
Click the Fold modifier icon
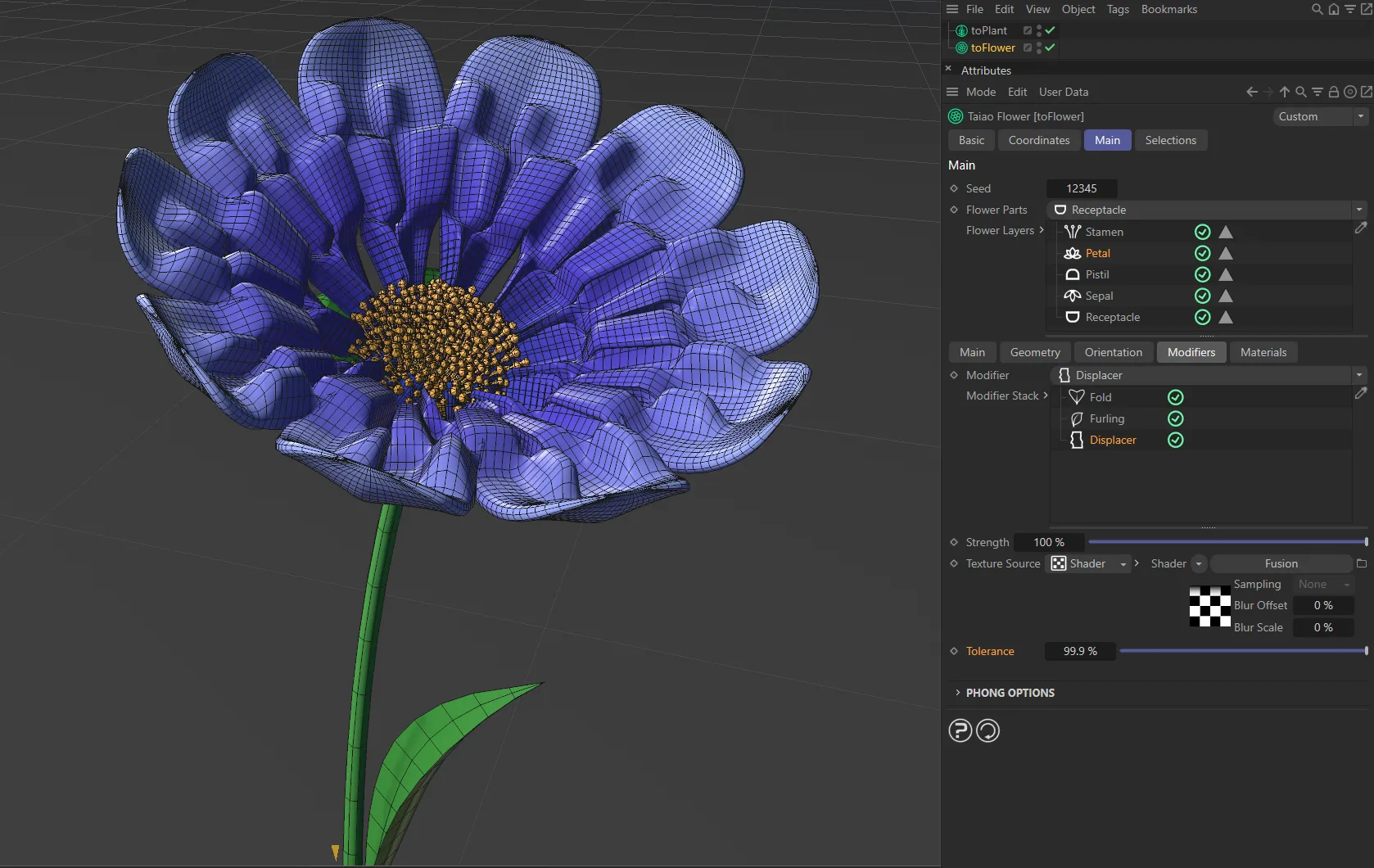1078,396
